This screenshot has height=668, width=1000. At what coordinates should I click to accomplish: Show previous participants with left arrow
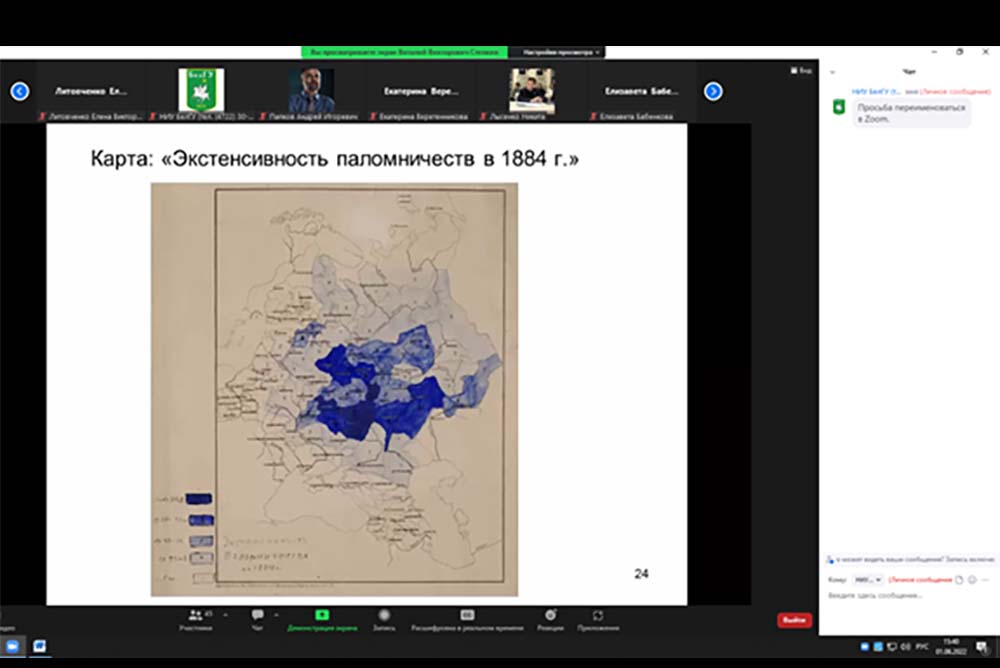point(19,91)
